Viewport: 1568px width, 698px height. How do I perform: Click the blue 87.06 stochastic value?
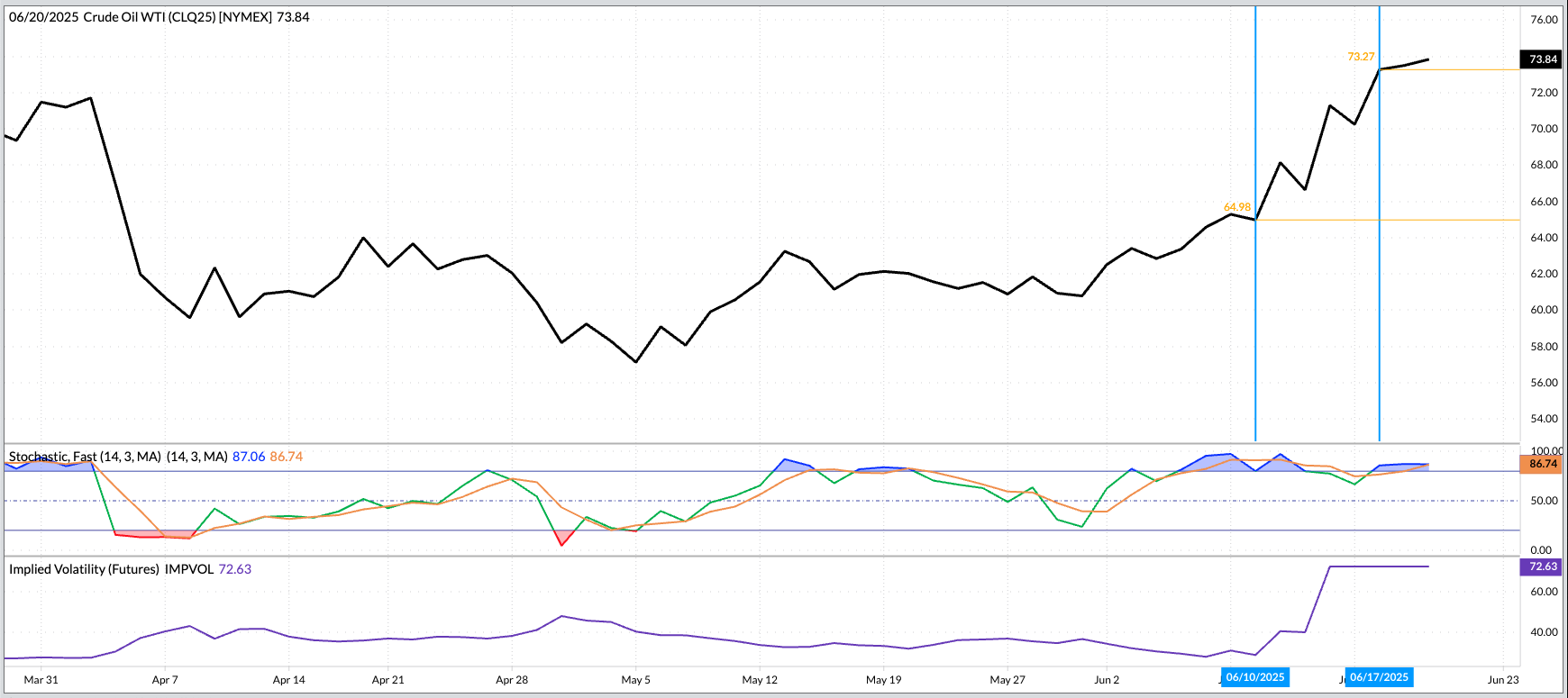pyautogui.click(x=249, y=457)
